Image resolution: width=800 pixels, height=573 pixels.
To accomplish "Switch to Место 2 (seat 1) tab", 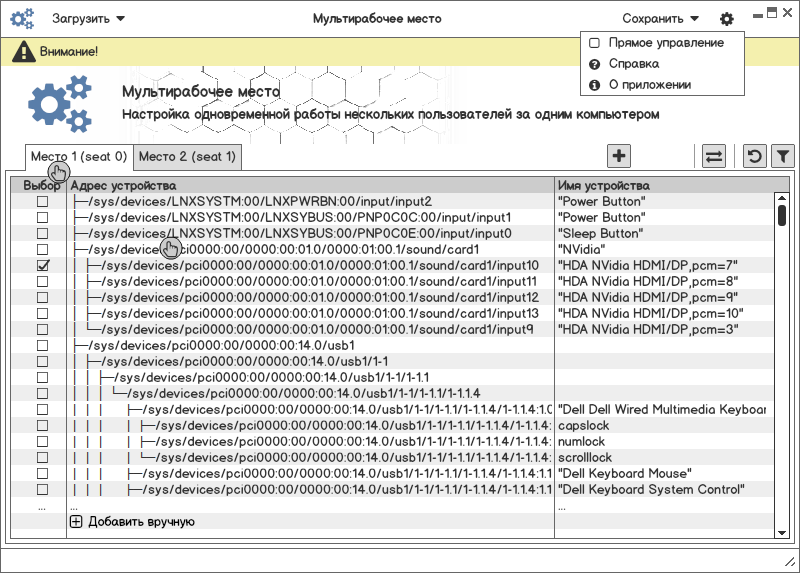I will [187, 157].
